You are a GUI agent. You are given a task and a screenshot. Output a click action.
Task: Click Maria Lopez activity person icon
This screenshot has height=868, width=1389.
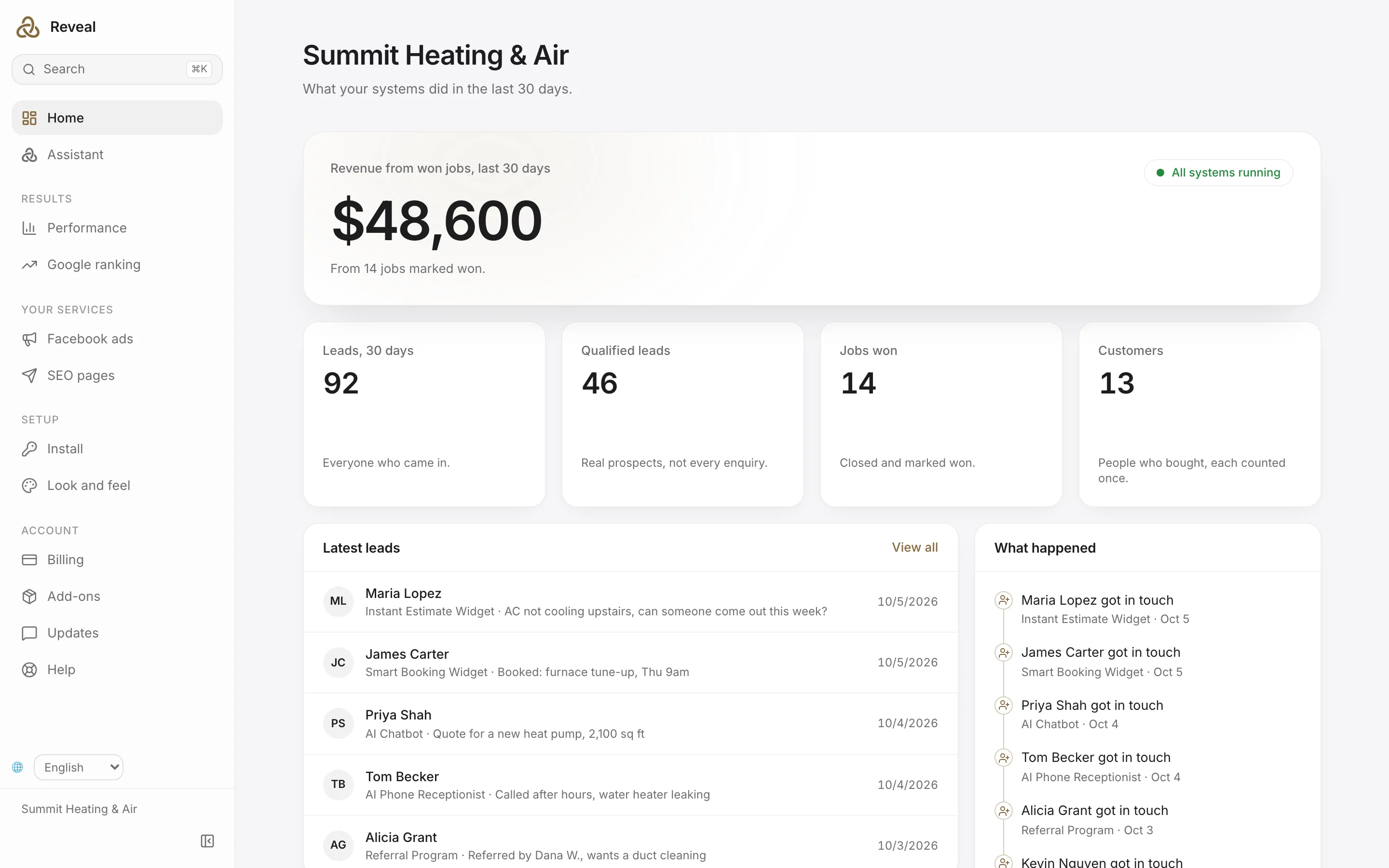coord(1003,600)
